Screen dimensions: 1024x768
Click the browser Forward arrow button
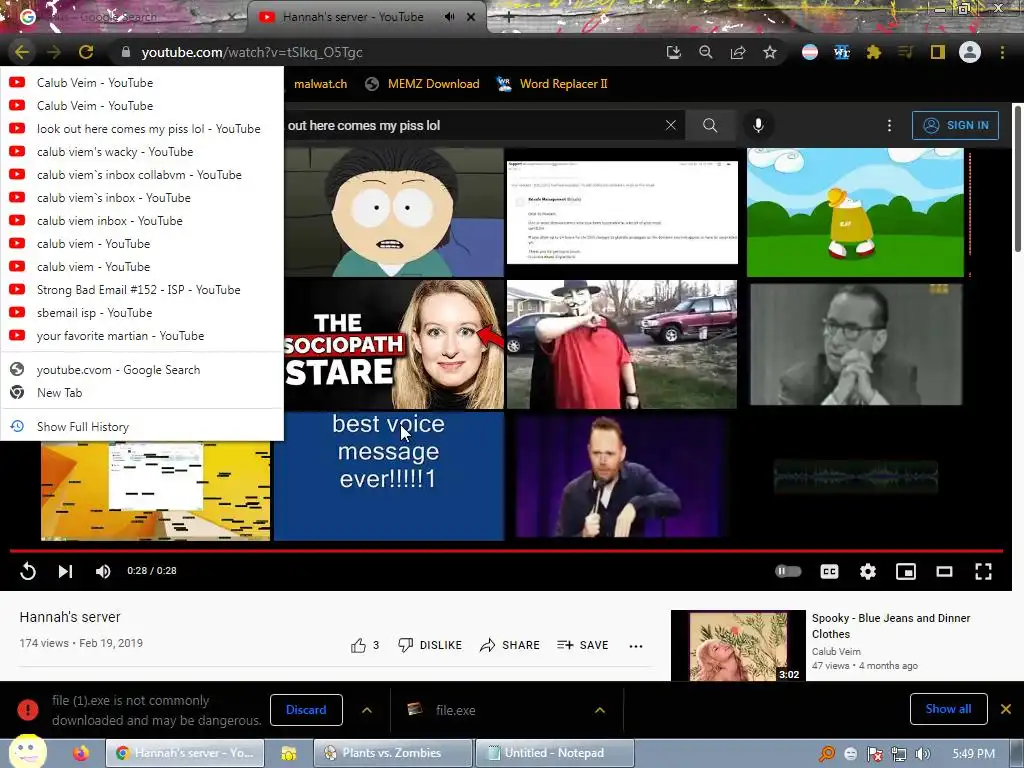point(54,52)
